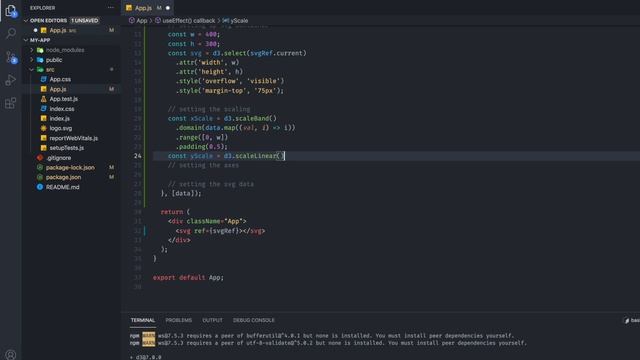Click the useEffect() callback breadcrumb
Screen dimensions: 640x360
coord(189,20)
